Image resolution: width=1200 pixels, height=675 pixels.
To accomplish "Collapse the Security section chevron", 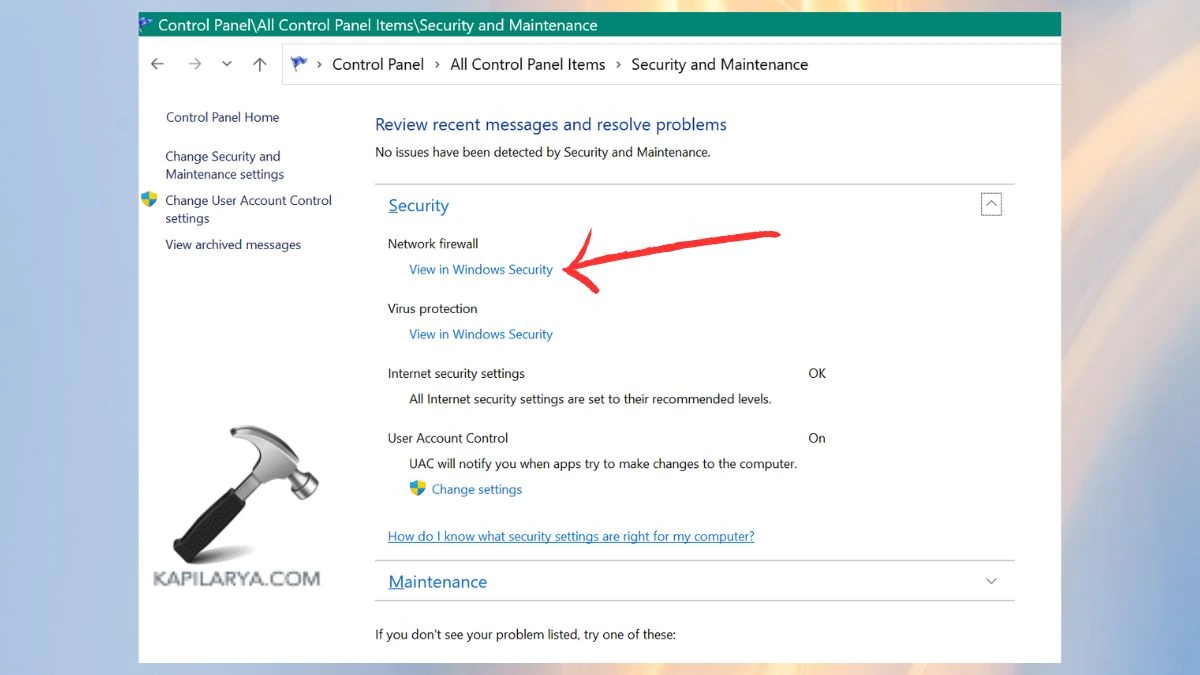I will coord(991,204).
